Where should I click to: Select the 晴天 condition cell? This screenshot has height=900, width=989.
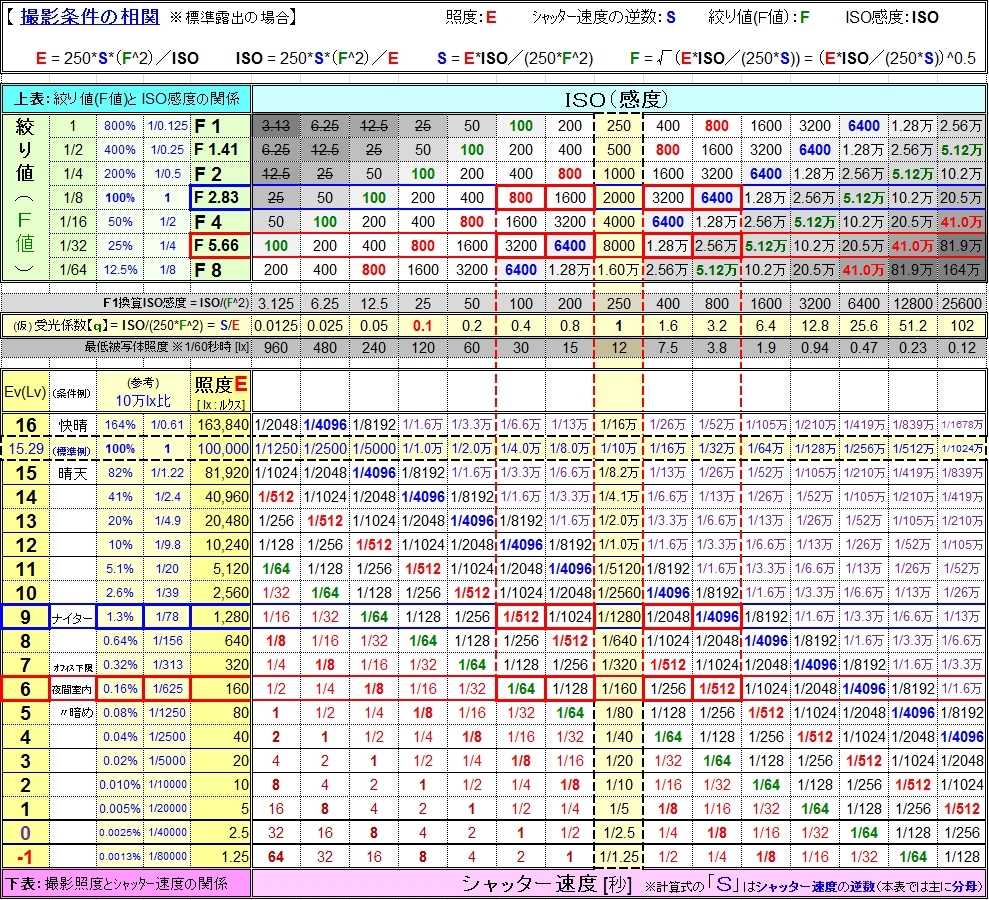click(x=73, y=473)
